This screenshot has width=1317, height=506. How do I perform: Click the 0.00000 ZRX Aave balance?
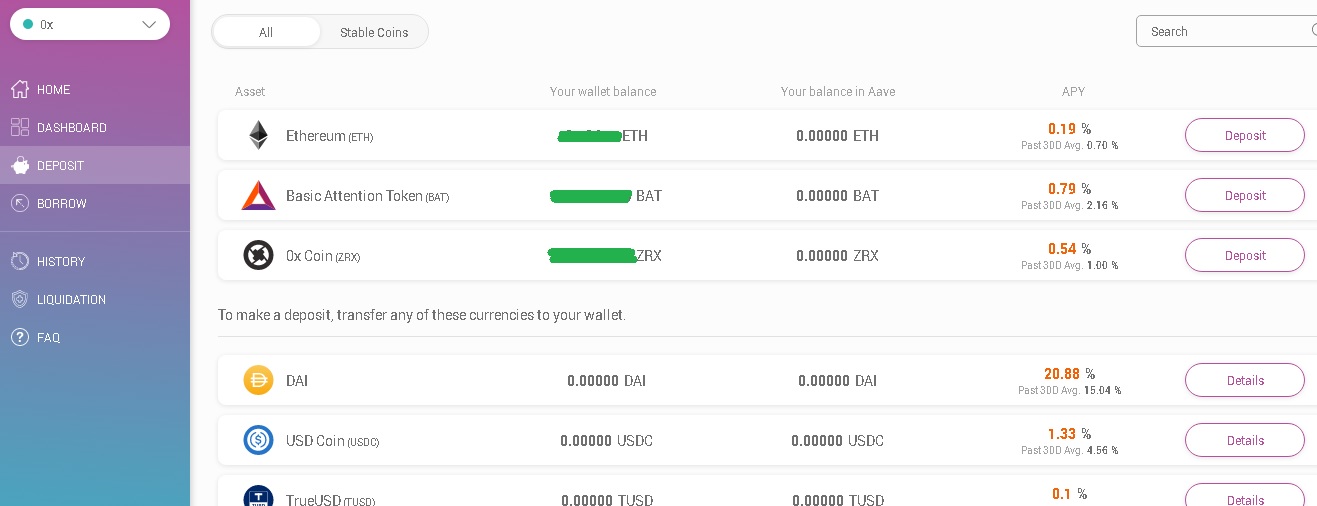[837, 255]
